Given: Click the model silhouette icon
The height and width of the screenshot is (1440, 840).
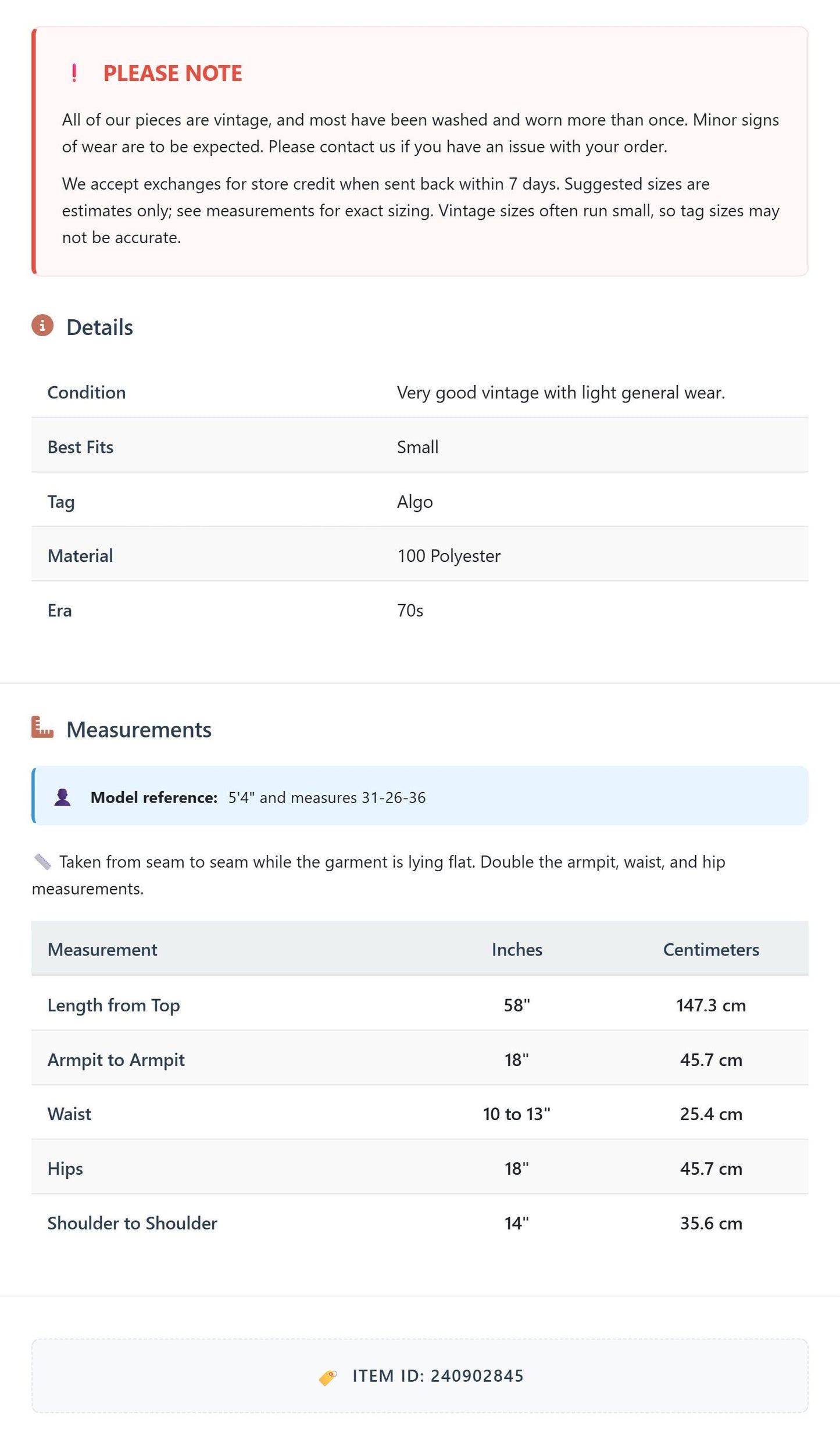Looking at the screenshot, I should pos(63,797).
